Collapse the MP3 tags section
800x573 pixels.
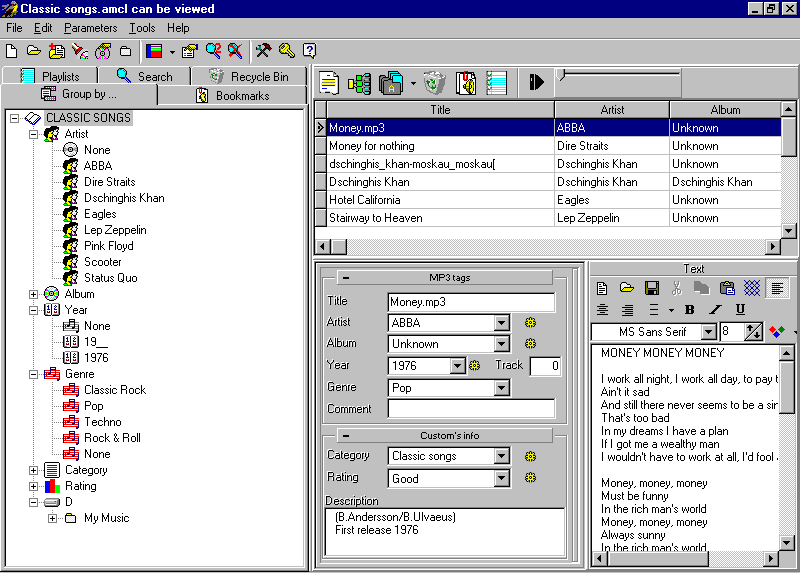coord(346,278)
